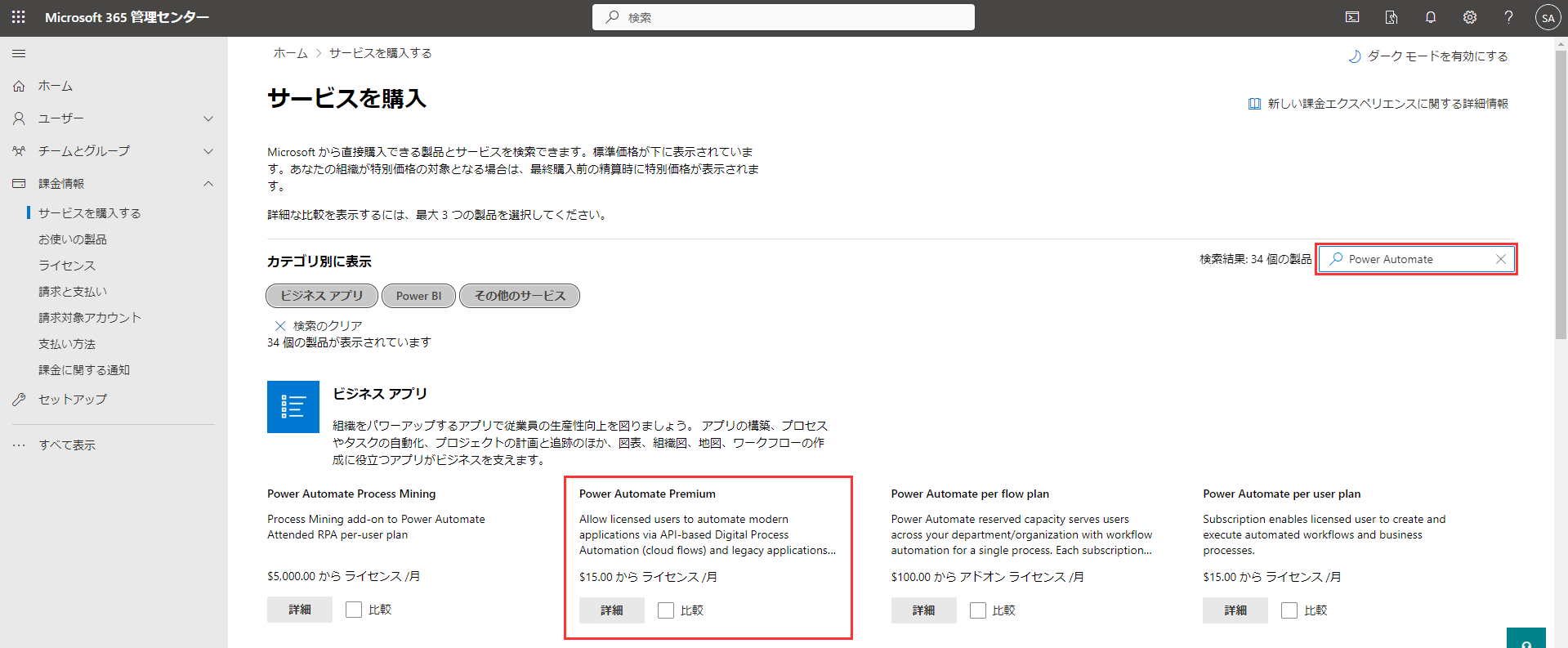Image resolution: width=1568 pixels, height=648 pixels.
Task: Clear the Power Automate search with X
Action: click(x=1501, y=259)
